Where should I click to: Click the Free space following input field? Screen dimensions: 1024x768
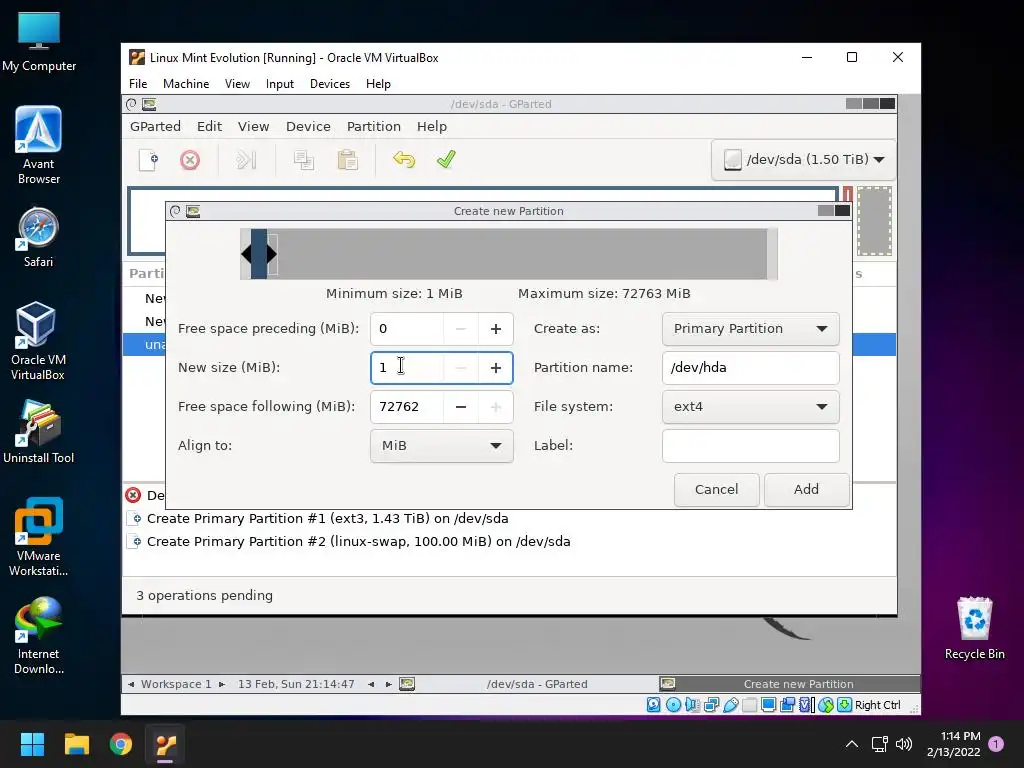(407, 406)
